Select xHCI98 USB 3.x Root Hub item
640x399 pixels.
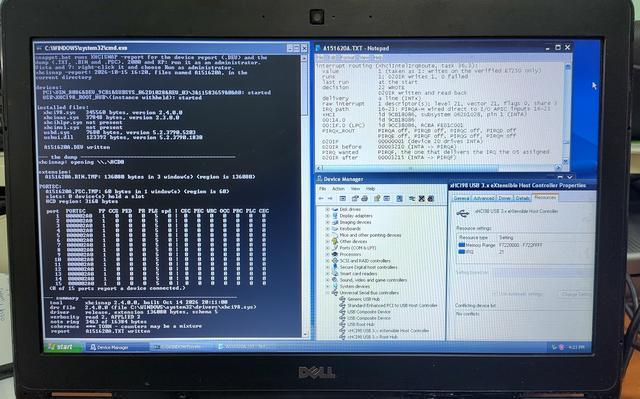(x=372, y=337)
